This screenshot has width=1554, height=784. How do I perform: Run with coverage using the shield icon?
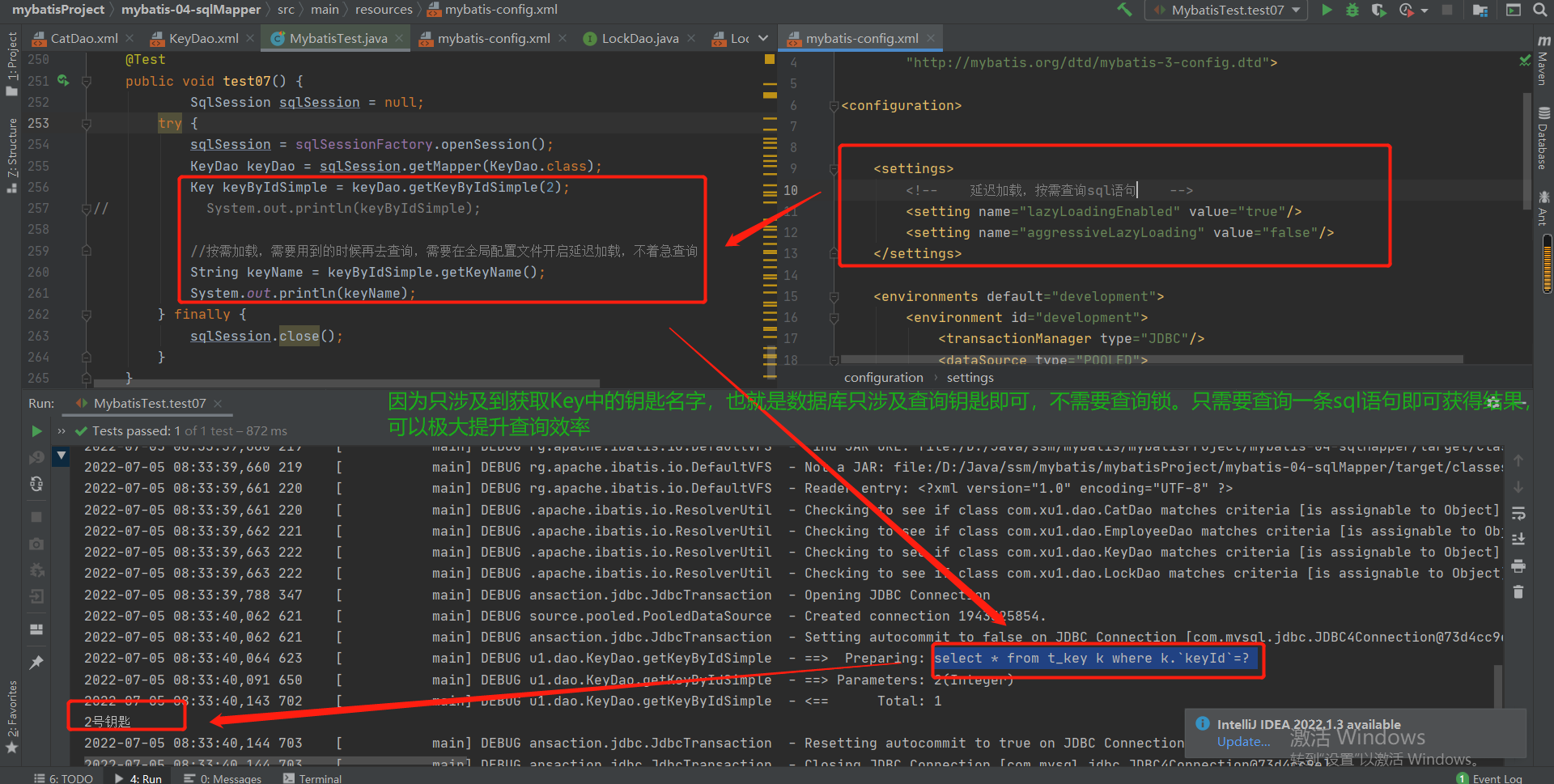pos(1378,10)
